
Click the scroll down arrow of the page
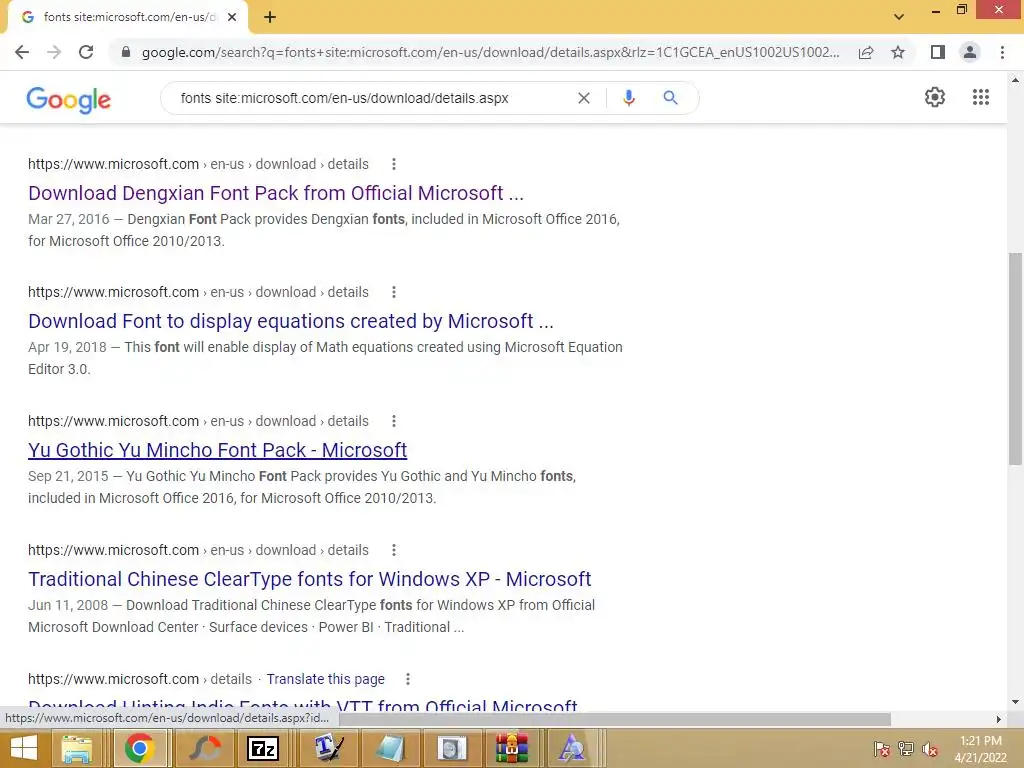tap(1015, 702)
